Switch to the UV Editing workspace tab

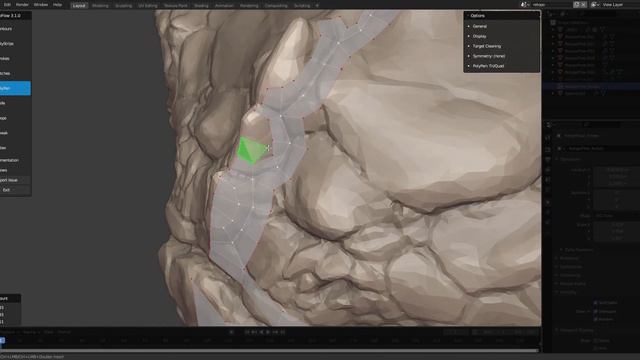click(148, 6)
